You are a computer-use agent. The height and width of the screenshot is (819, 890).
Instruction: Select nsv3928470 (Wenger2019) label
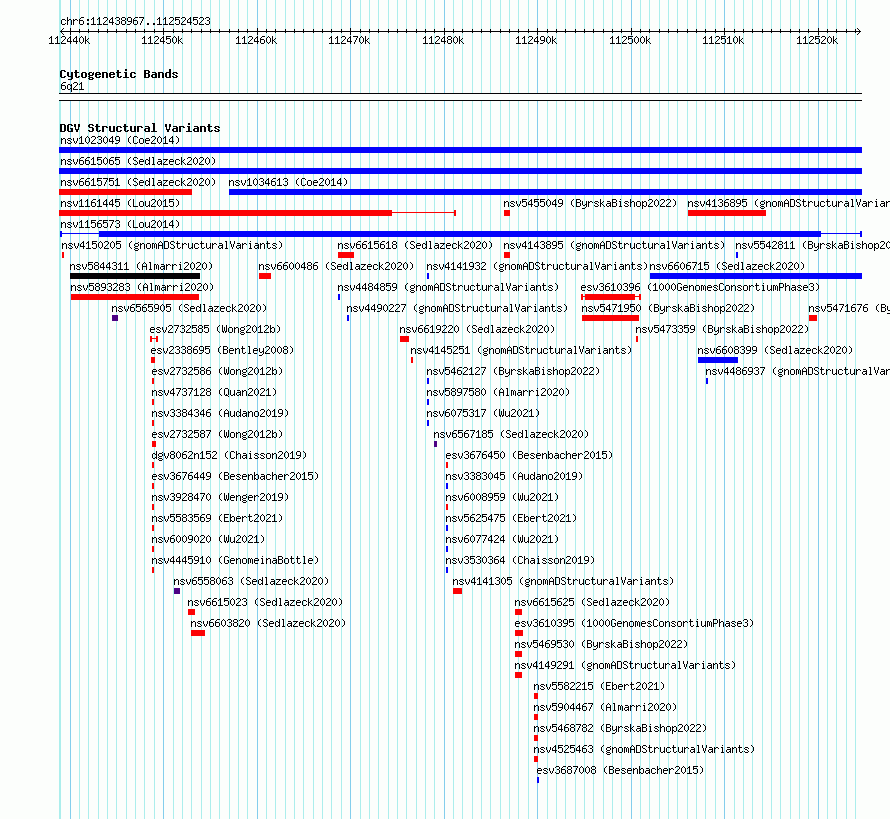[x=220, y=497]
